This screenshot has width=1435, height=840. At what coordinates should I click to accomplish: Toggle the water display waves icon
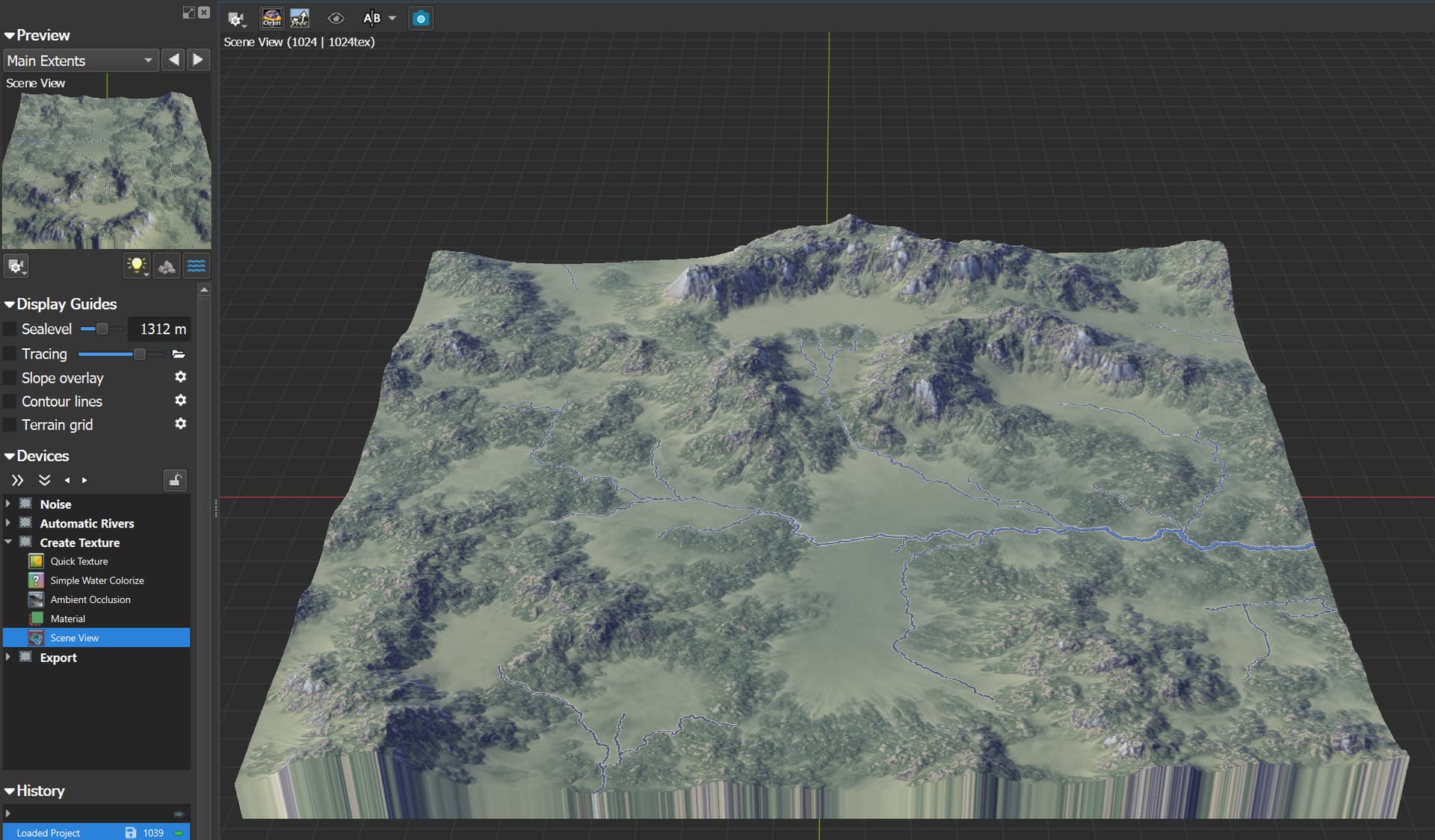tap(197, 266)
